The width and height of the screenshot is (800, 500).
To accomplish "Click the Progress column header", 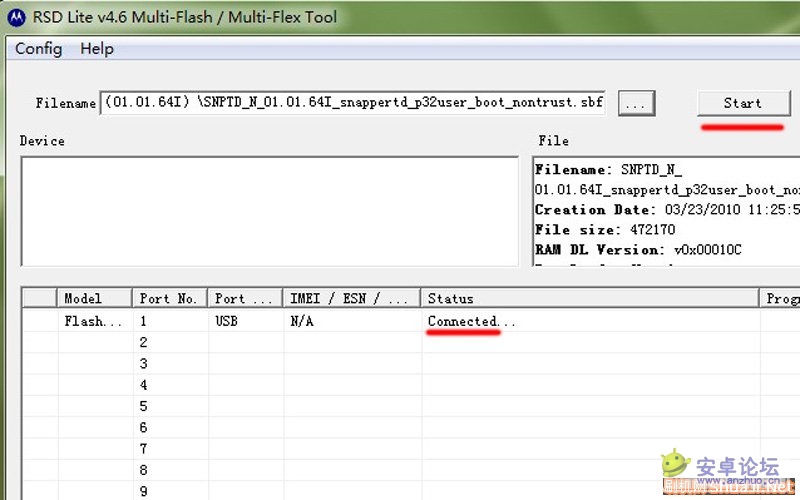I will 780,298.
